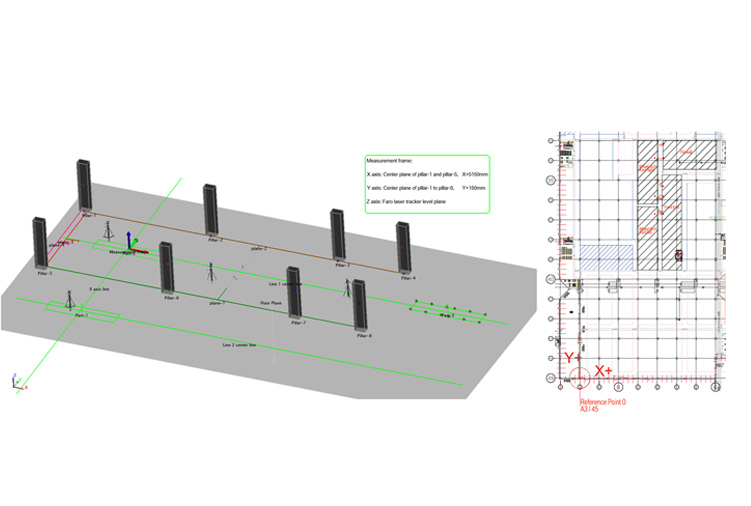
Task: Select the Measurement frame annotation box
Action: tap(426, 183)
